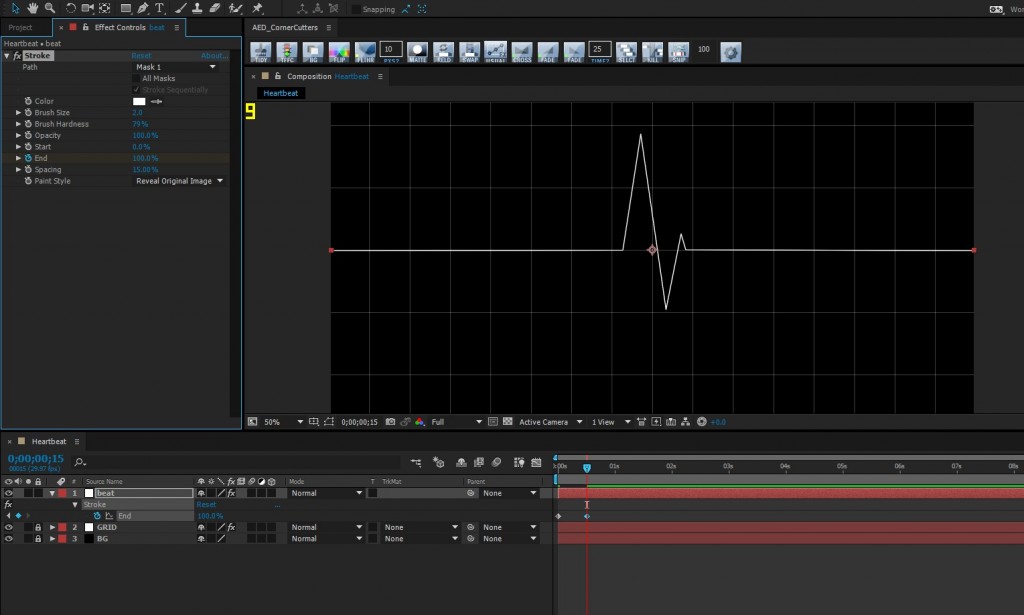Expand the Brush Size property
Viewport: 1024px width, 615px height.
(18, 113)
